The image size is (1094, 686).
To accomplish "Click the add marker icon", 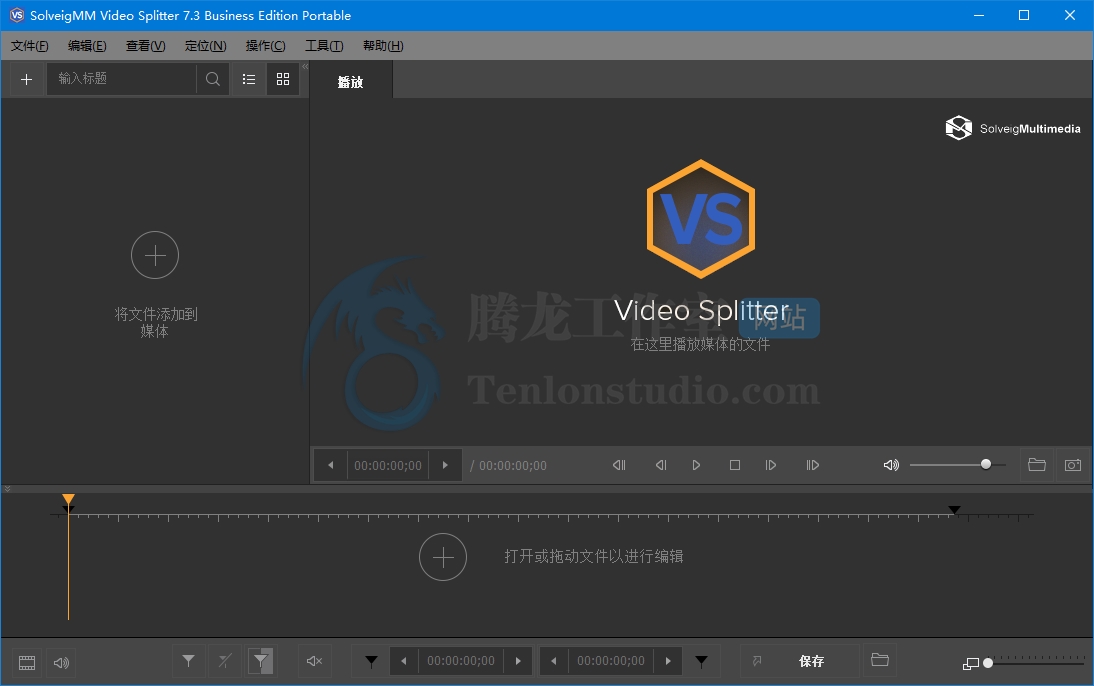I will (188, 661).
